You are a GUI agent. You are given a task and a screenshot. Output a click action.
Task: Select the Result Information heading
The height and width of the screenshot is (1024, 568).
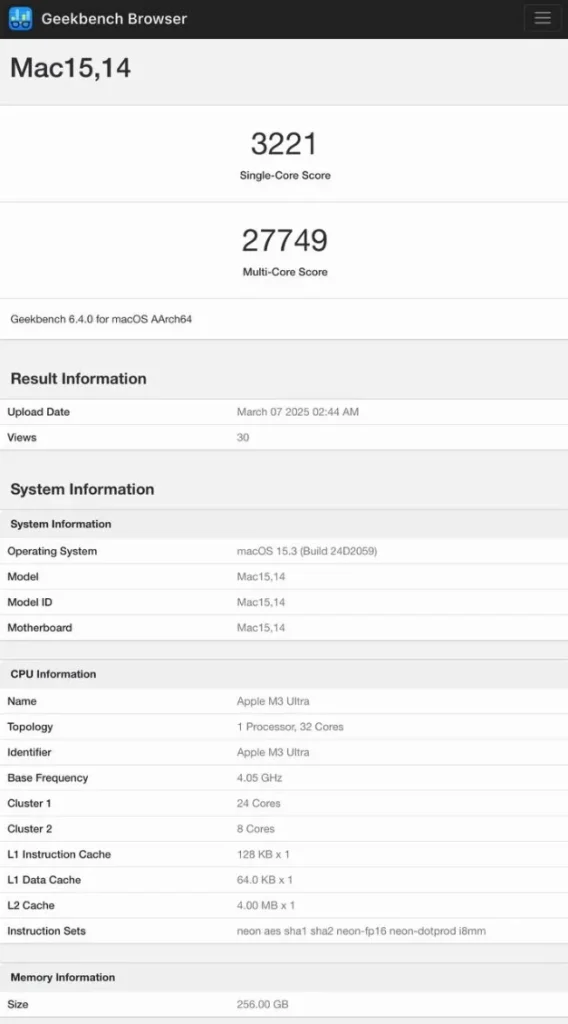[78, 379]
